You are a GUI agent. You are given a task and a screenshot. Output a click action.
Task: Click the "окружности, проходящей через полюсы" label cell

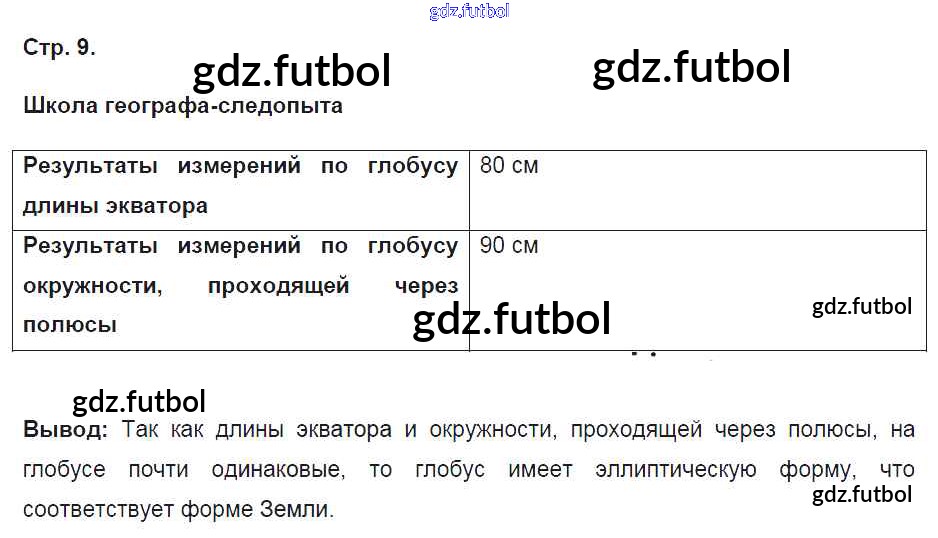coord(240,286)
